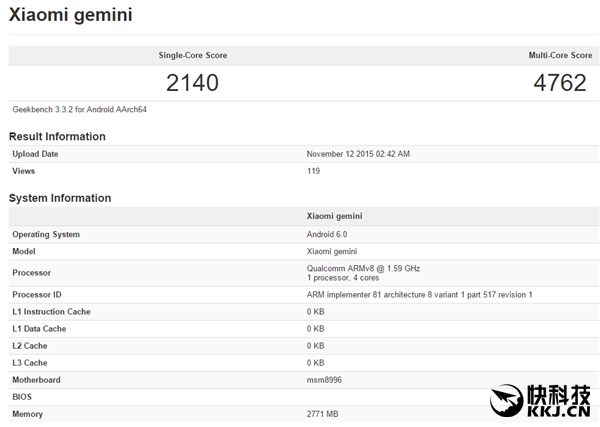
Task: Click the 'Processor ID' row label
Action: (x=37, y=295)
